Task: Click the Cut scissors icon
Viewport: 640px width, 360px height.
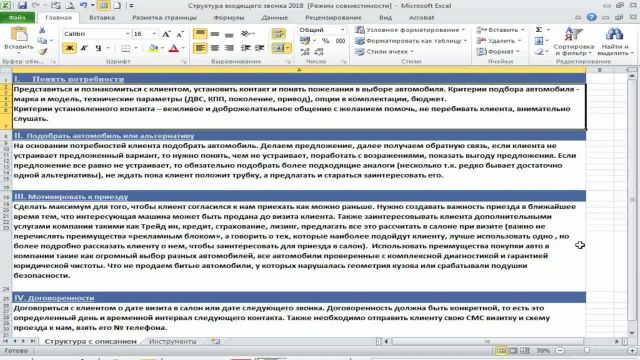Action: coord(42,30)
